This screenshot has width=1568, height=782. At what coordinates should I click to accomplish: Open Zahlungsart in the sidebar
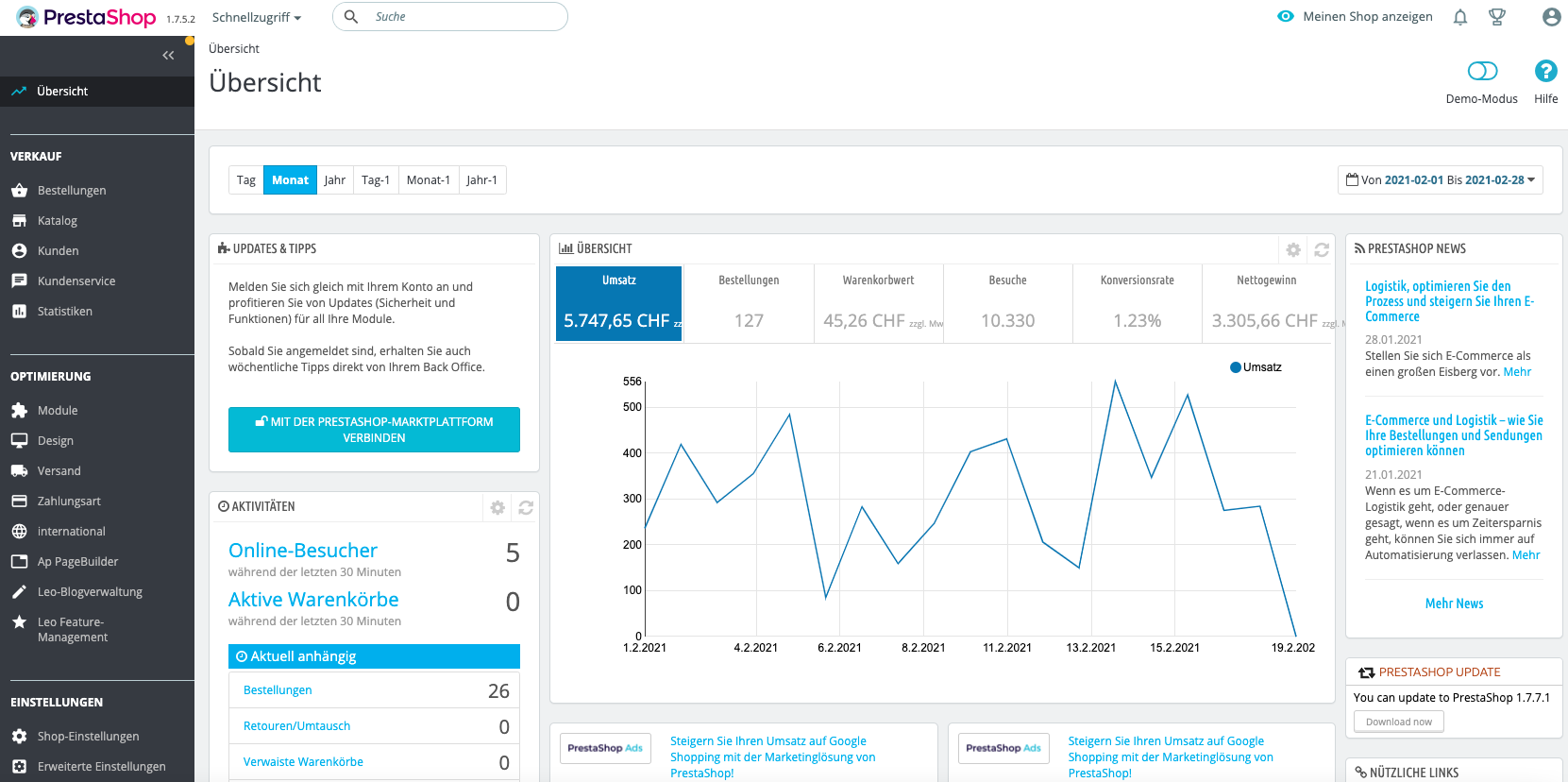tap(69, 501)
